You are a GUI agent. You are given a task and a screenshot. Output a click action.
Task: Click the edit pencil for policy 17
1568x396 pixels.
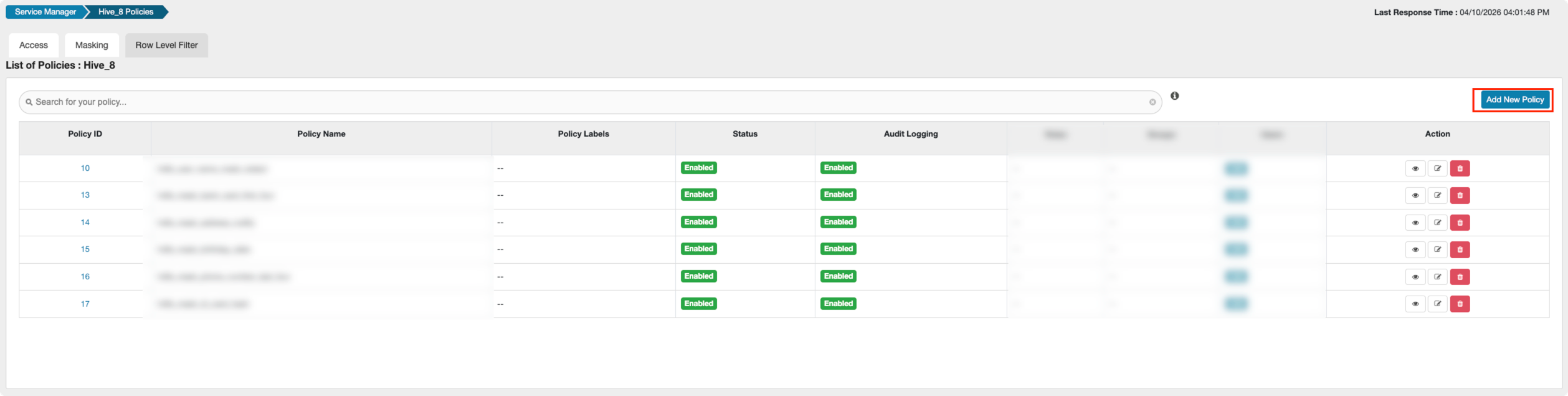point(1437,304)
